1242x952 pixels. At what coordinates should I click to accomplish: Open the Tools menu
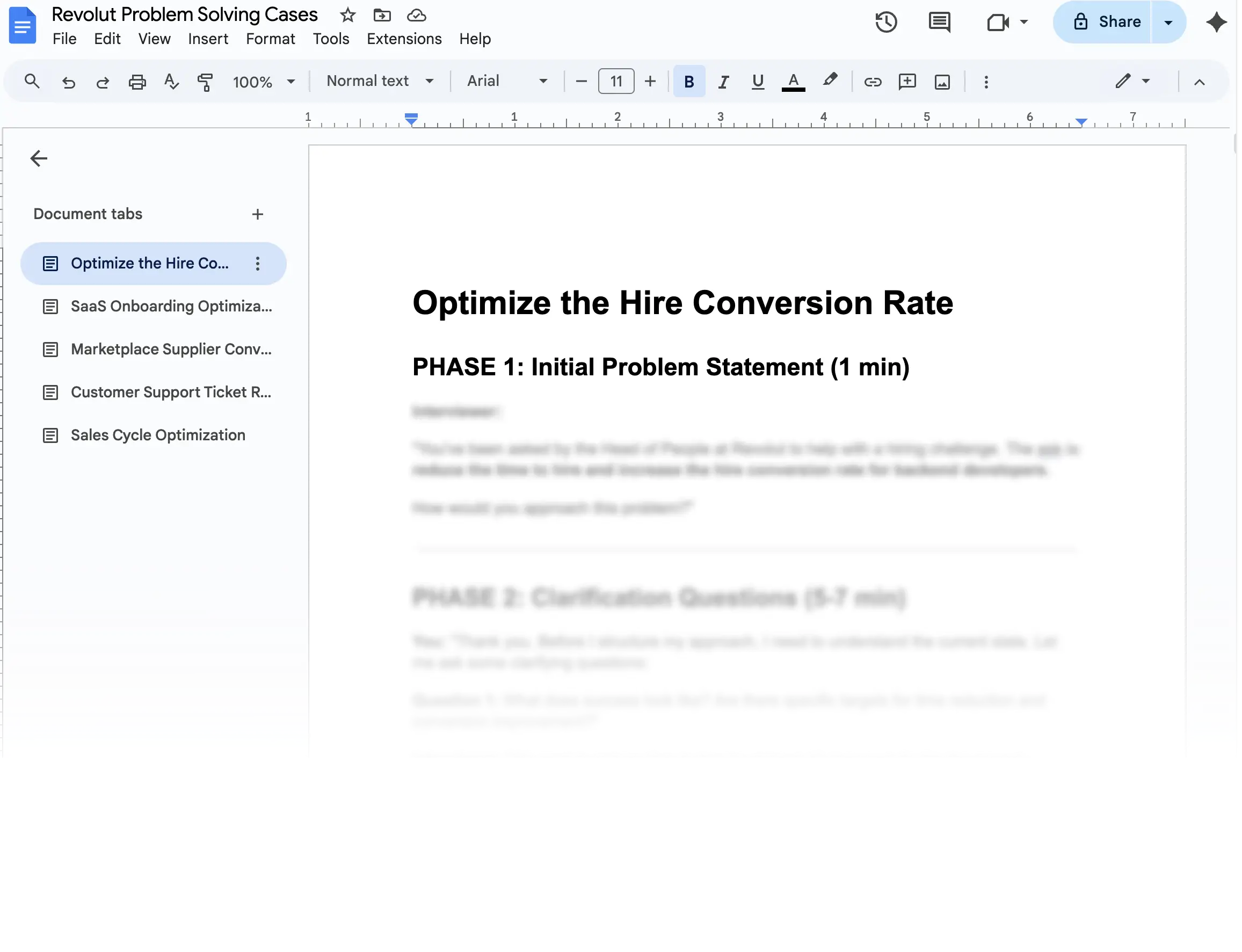point(331,39)
